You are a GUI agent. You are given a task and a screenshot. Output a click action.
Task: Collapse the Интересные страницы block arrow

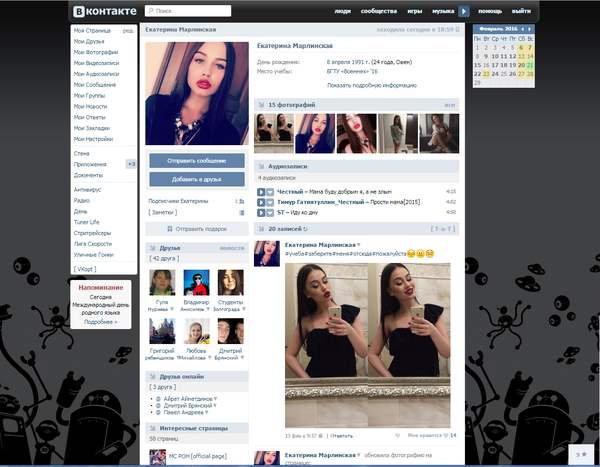[152, 428]
